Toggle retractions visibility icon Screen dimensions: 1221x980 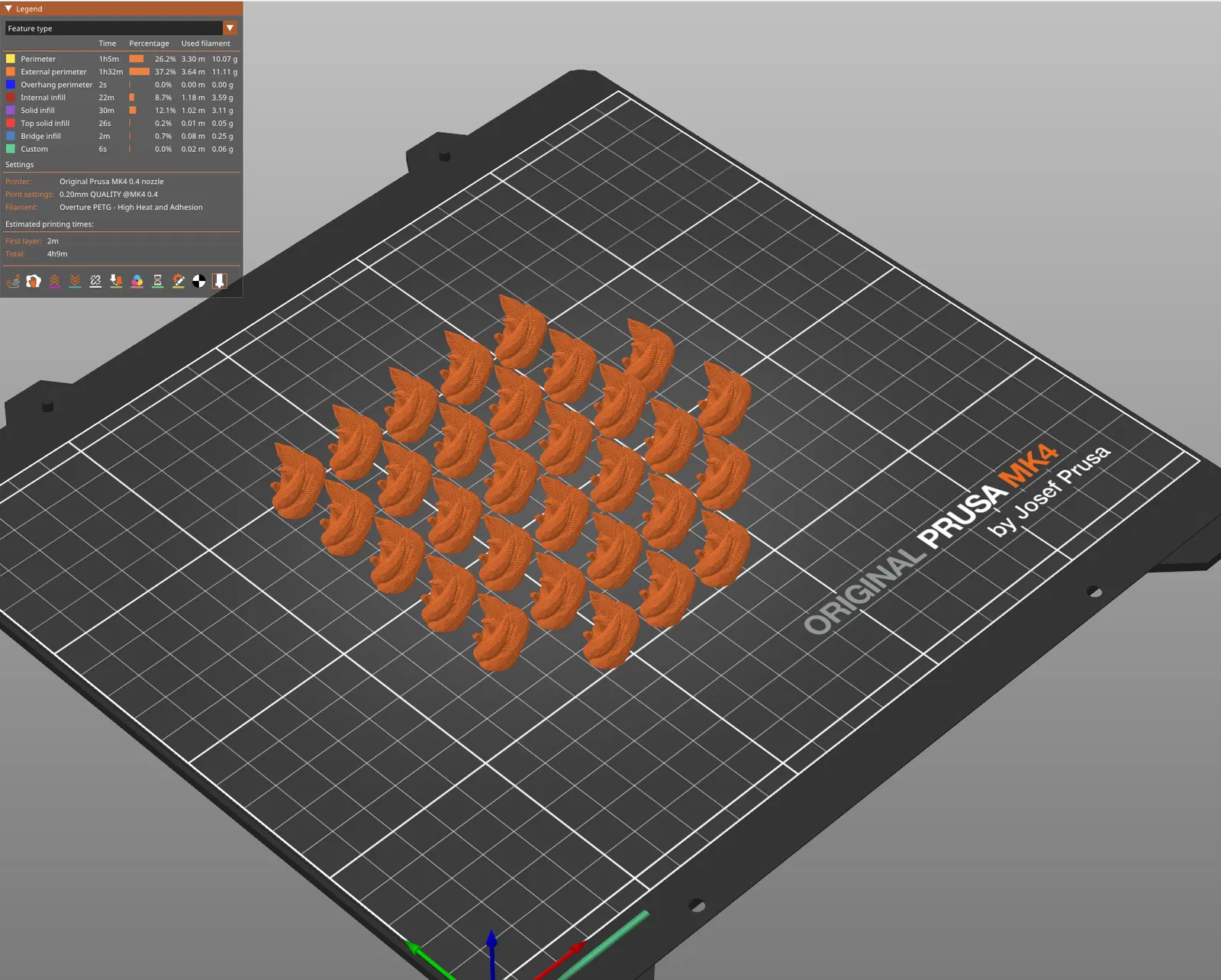54,281
